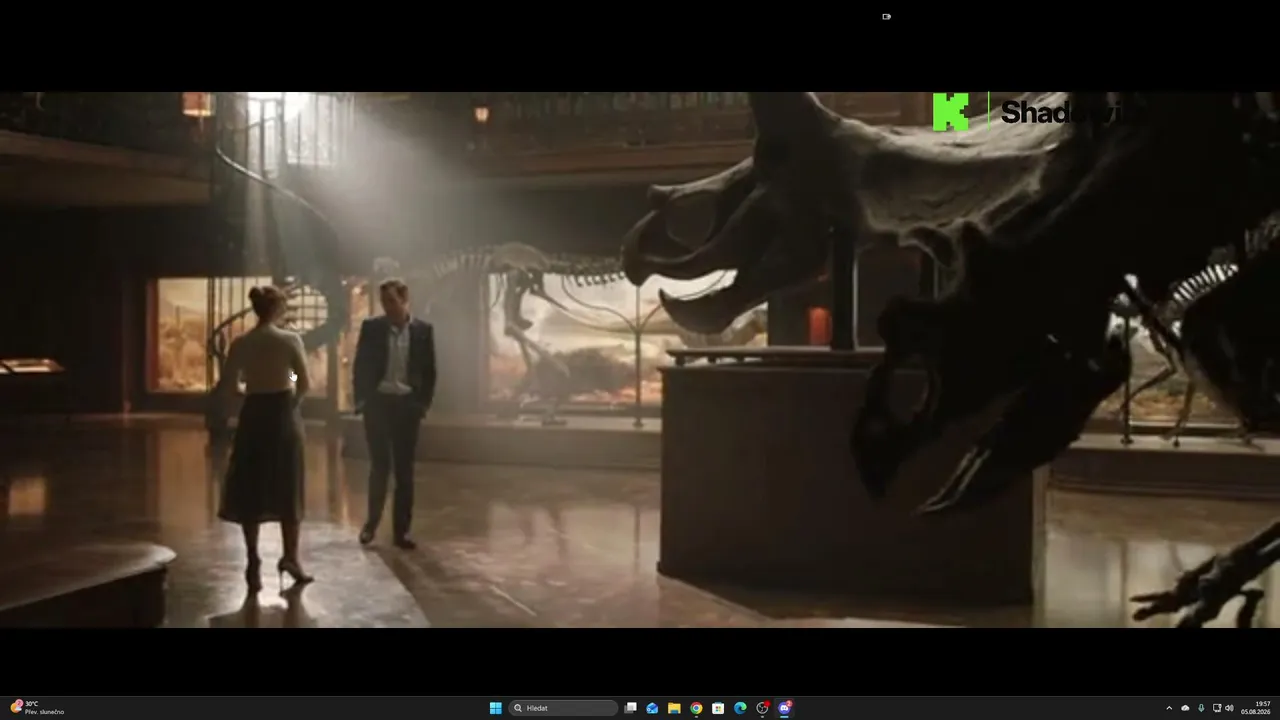Open the clock and date 19:57 panel

click(x=1256, y=708)
